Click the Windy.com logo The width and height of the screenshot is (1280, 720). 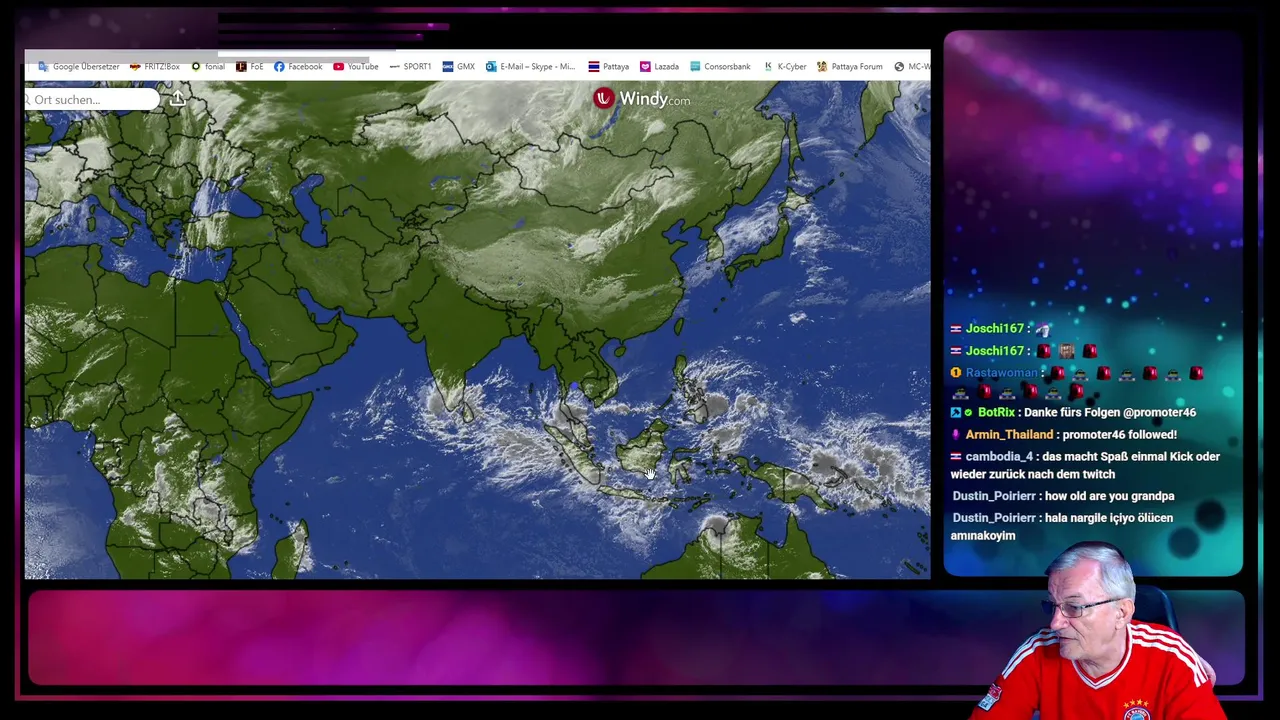click(x=641, y=99)
